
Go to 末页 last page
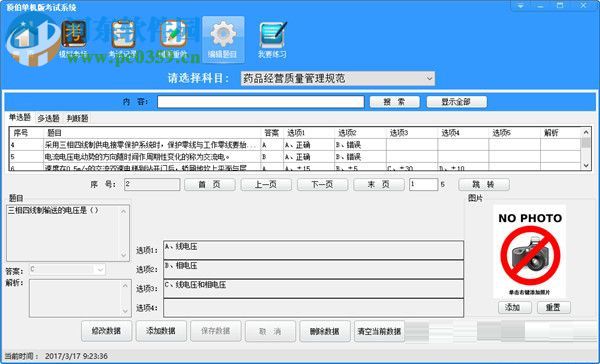tap(379, 184)
